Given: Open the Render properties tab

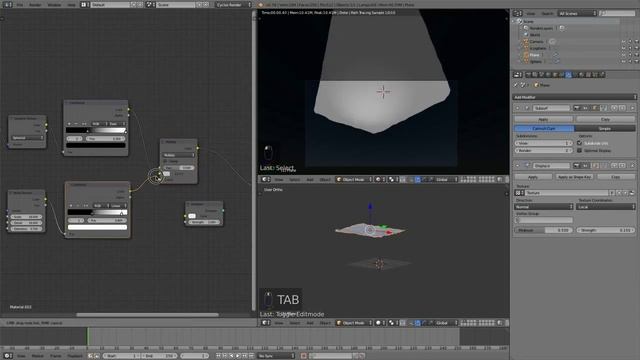Looking at the screenshot, I should (528, 75).
